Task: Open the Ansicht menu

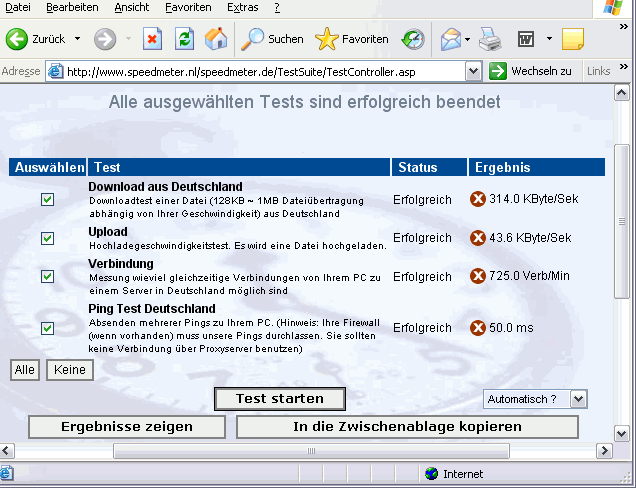Action: click(131, 7)
